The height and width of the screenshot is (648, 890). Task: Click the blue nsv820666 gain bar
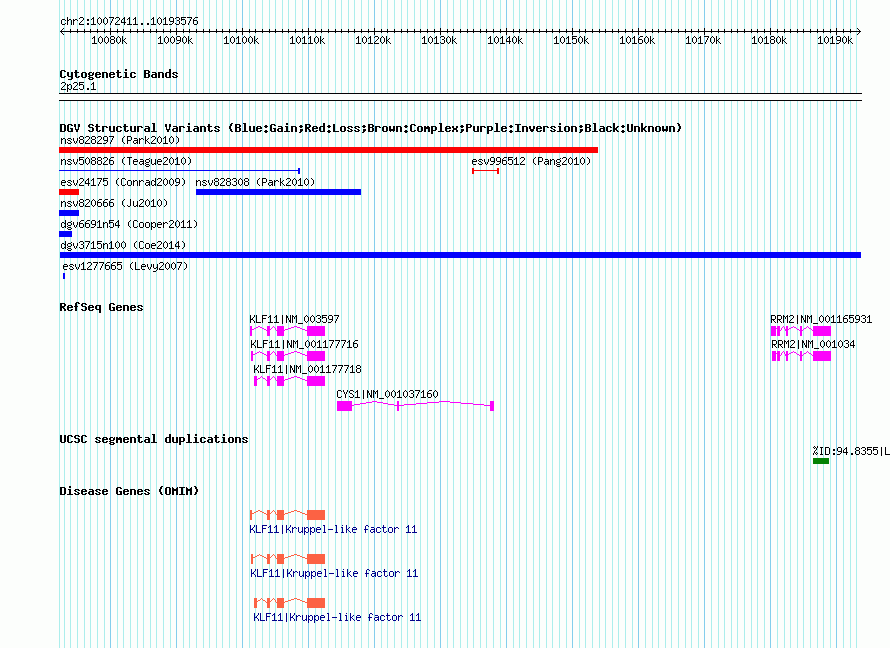[69, 213]
